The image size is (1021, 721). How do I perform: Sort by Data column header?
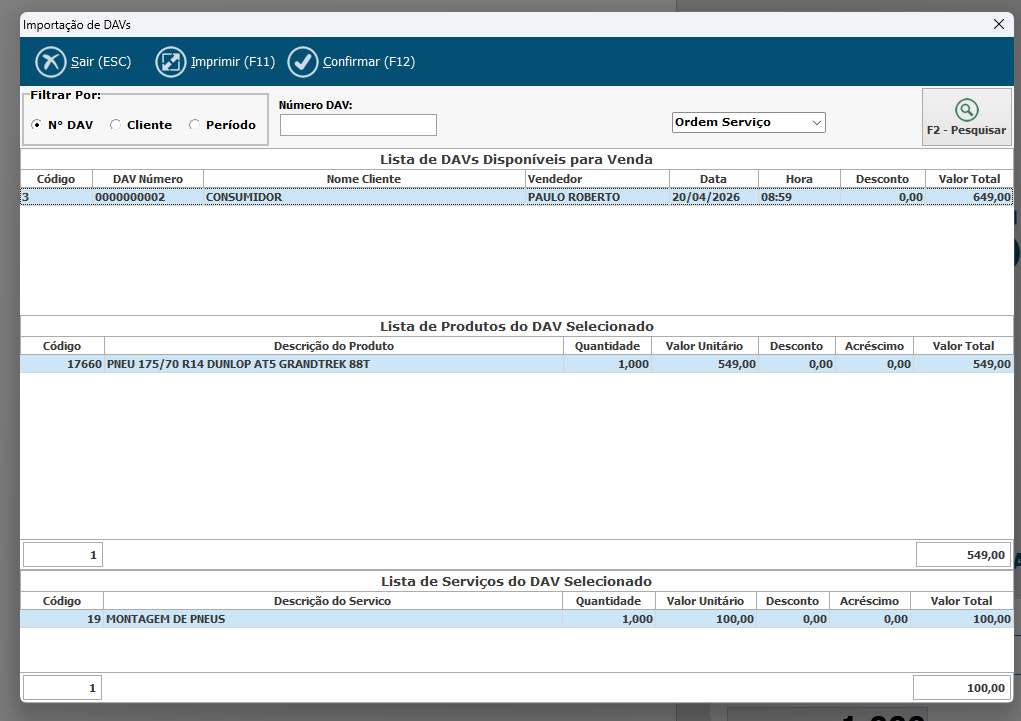coord(713,179)
